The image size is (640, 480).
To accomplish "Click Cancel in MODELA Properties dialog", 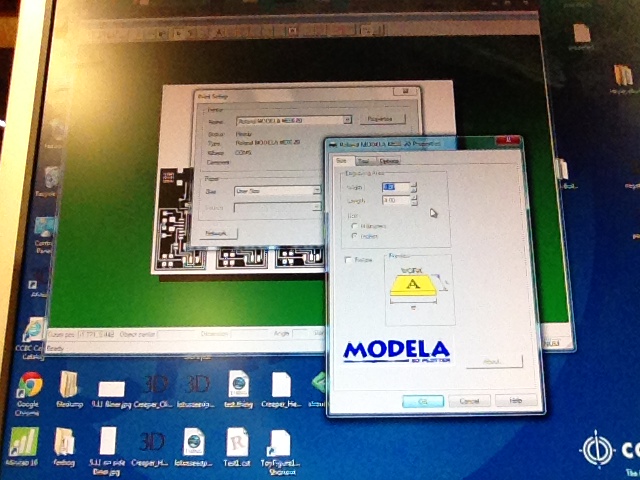I will coord(469,401).
